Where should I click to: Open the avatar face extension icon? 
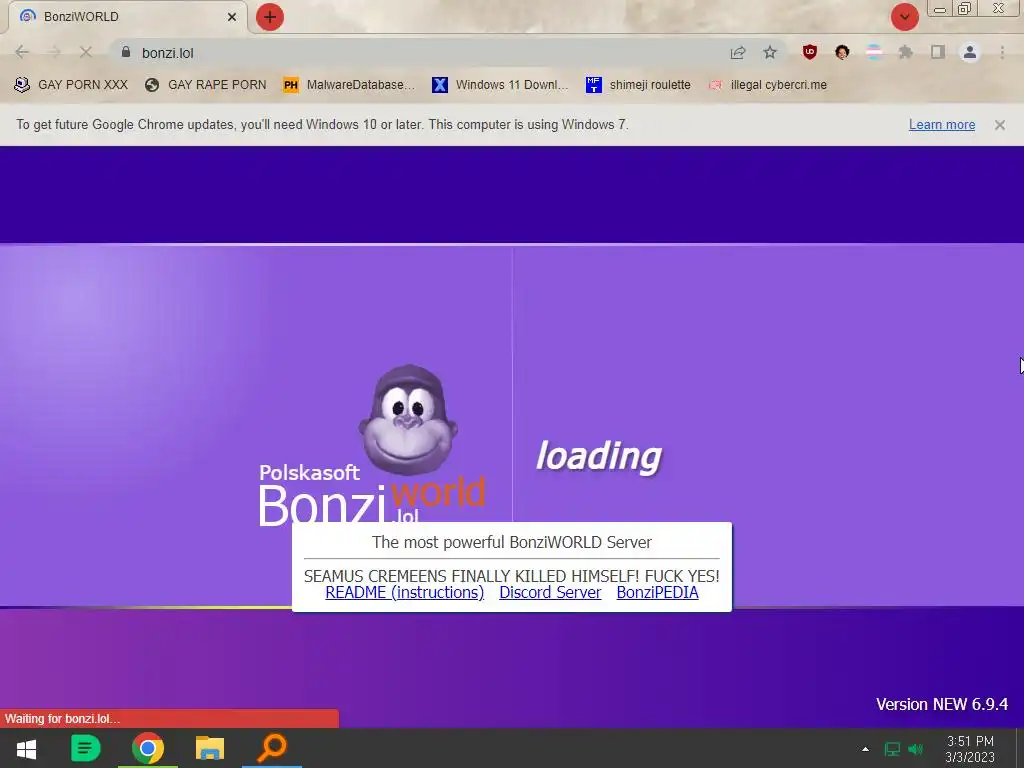pos(842,52)
